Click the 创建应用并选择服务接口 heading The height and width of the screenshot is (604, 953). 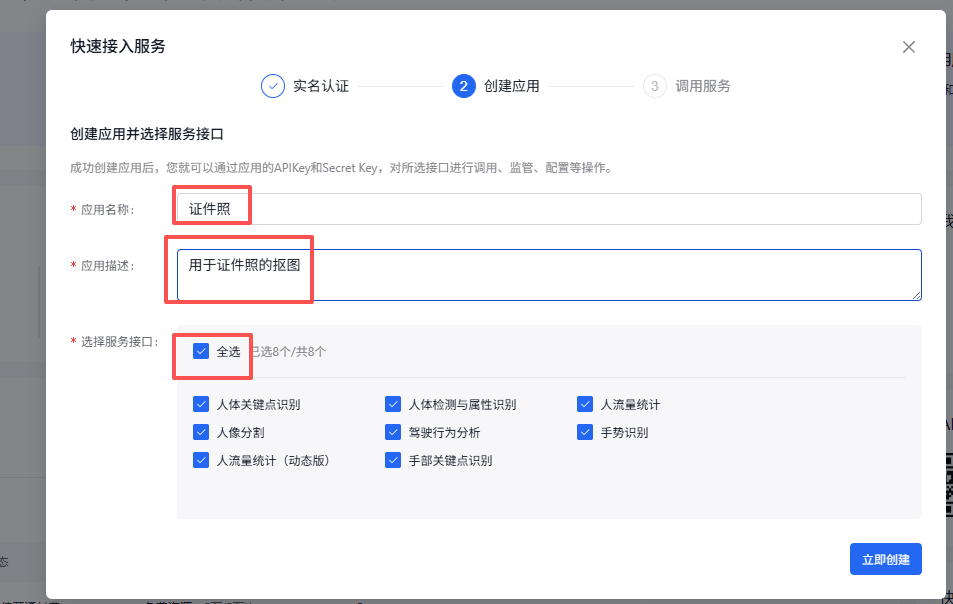(x=146, y=134)
